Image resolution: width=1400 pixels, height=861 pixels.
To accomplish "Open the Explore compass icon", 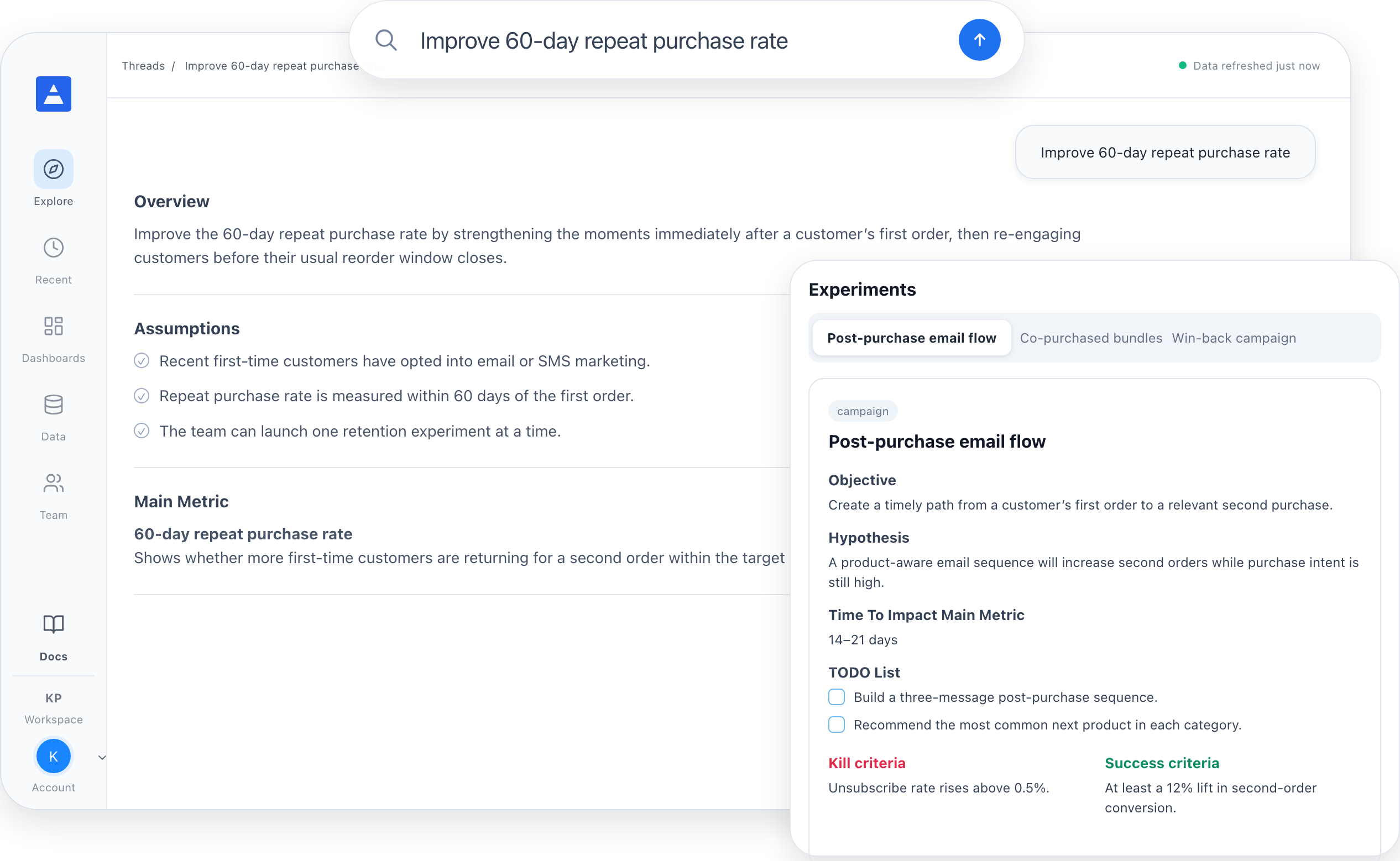I will [x=54, y=169].
